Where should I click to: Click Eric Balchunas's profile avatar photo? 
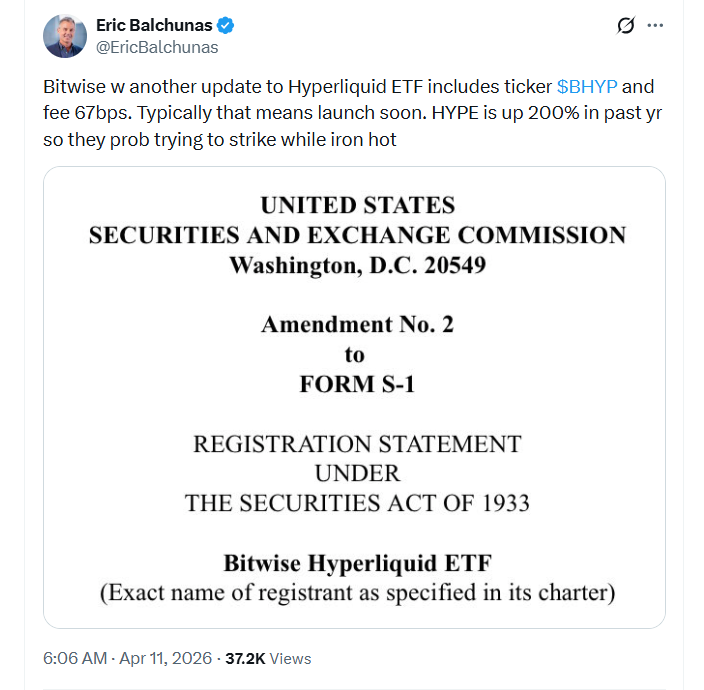click(65, 36)
